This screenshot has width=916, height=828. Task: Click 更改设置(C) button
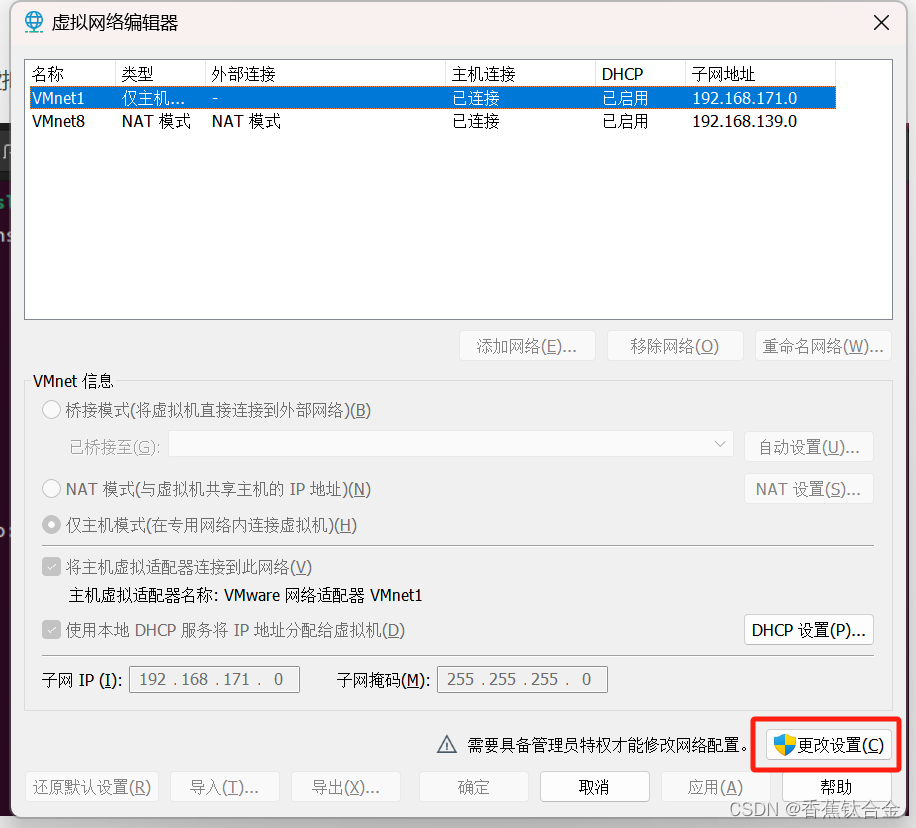(x=829, y=745)
